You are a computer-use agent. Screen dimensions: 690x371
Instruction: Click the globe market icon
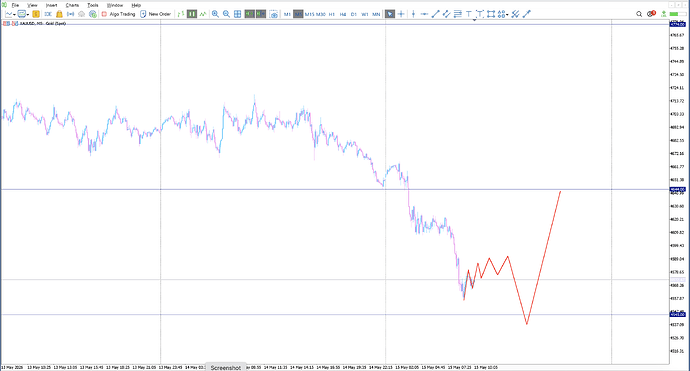[92, 14]
